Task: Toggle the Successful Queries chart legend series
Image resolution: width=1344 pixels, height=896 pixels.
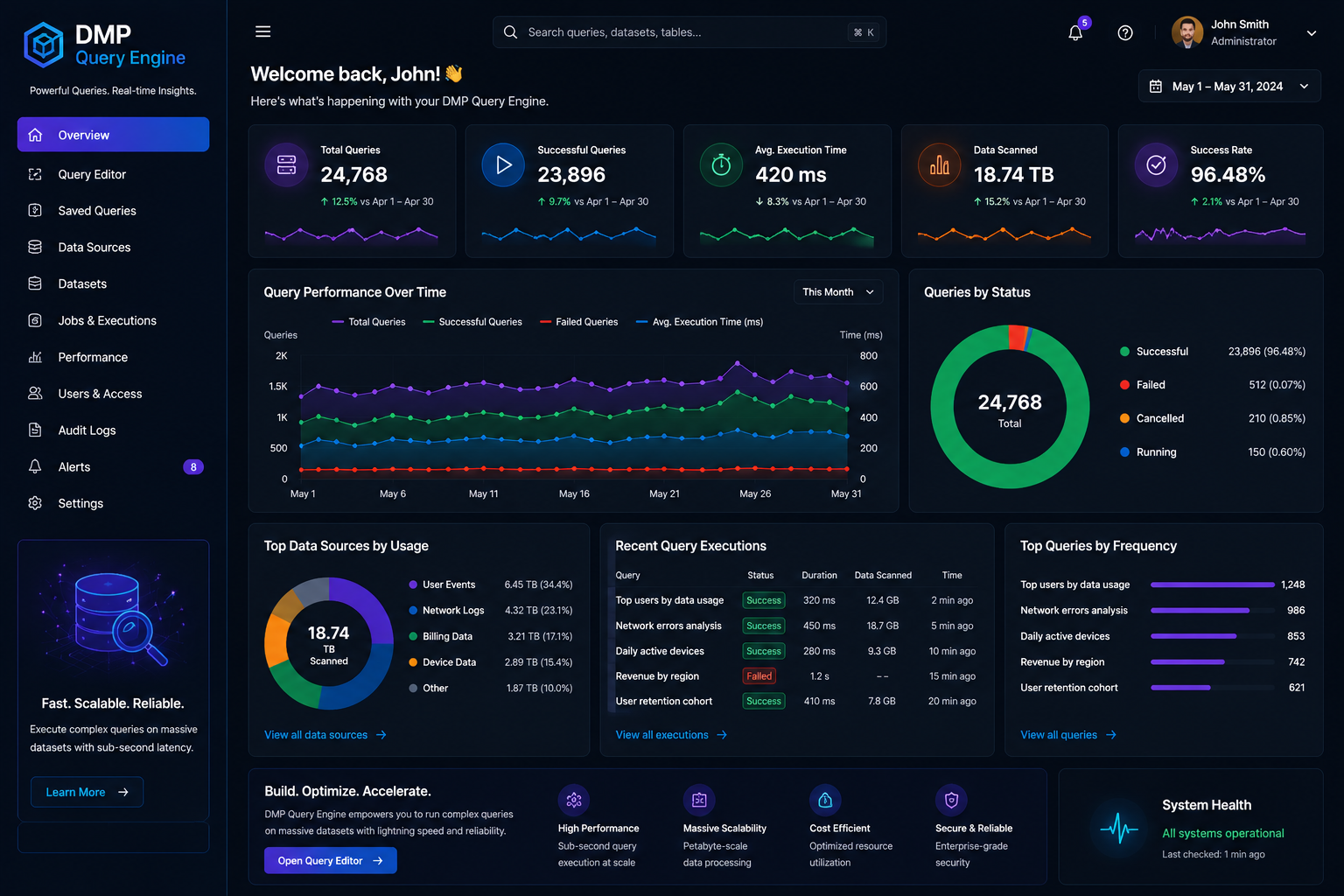Action: (472, 322)
